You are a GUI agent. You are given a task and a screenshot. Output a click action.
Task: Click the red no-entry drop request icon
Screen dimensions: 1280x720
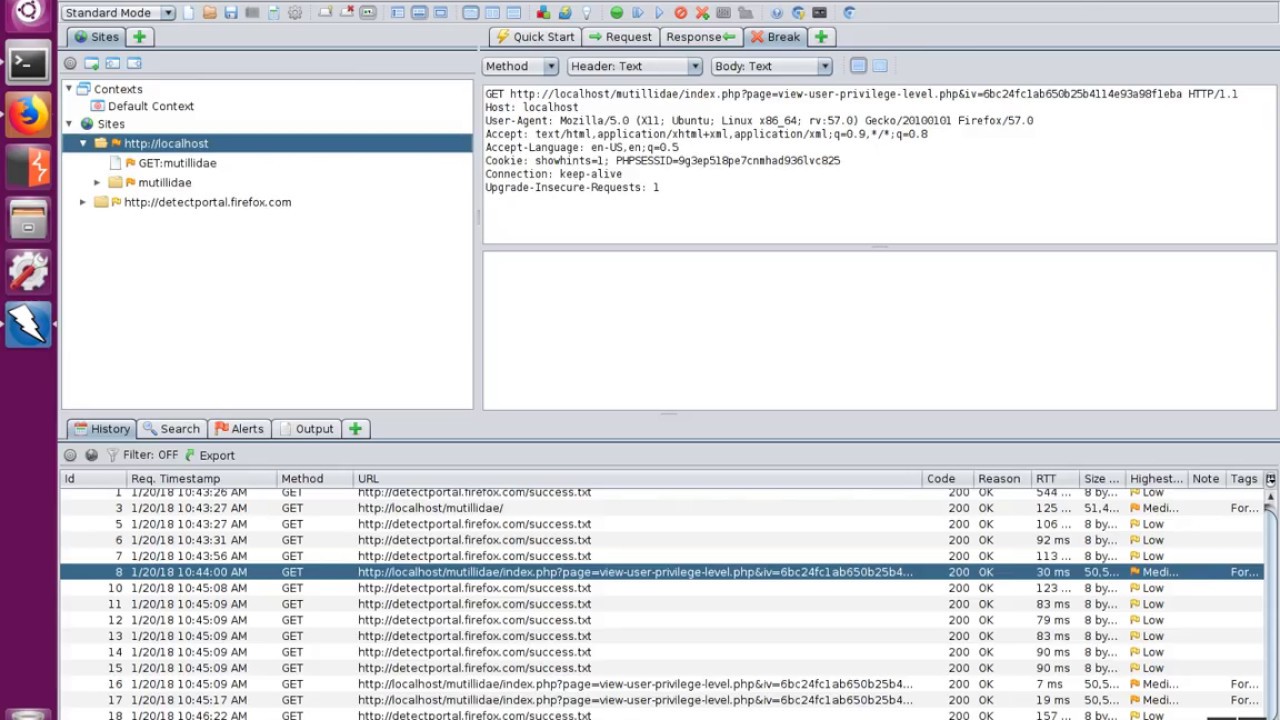pyautogui.click(x=681, y=13)
